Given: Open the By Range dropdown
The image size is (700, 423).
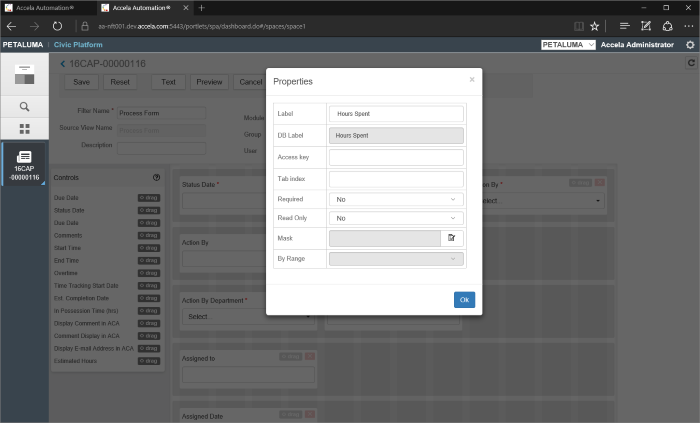Looking at the screenshot, I should [x=396, y=259].
